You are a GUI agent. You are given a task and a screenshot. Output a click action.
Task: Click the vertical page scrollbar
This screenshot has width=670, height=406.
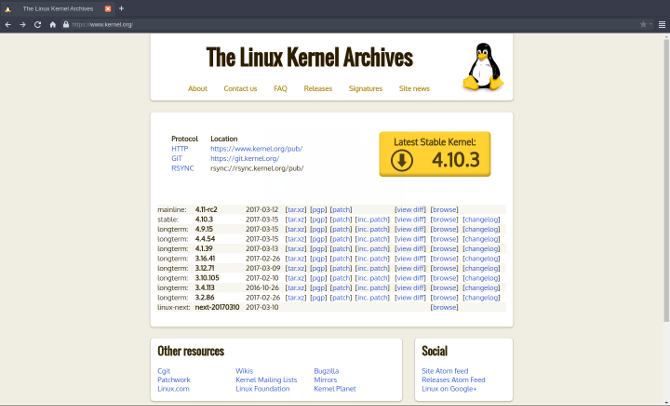tap(666, 179)
